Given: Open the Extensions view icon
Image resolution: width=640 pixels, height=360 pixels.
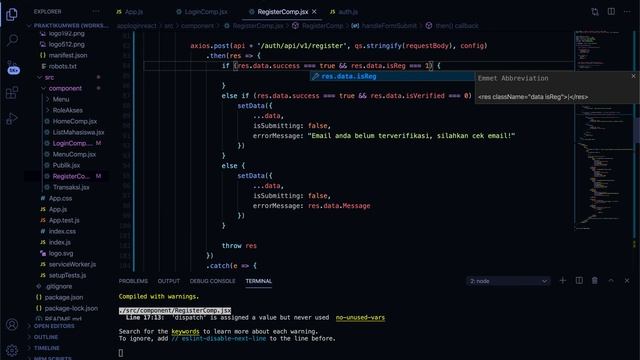Looking at the screenshot, I should (12, 93).
